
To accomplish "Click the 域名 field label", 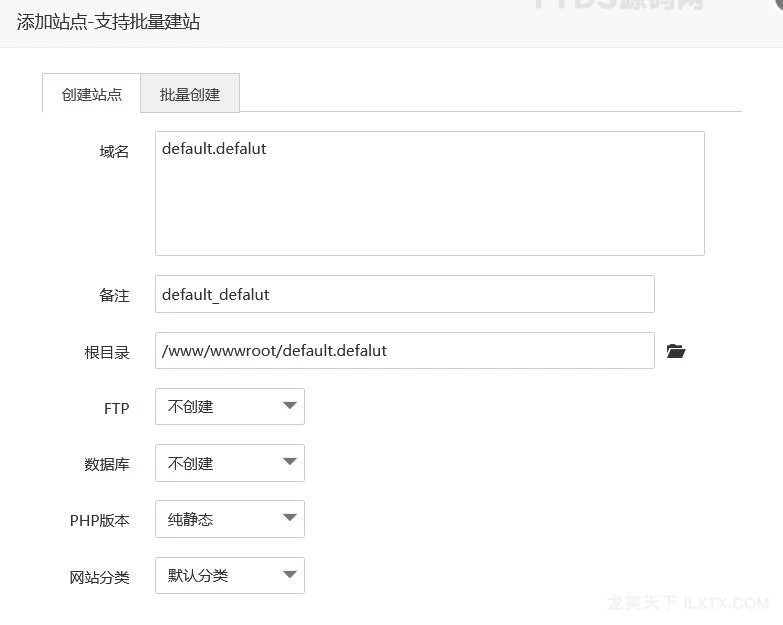I will (x=114, y=152).
